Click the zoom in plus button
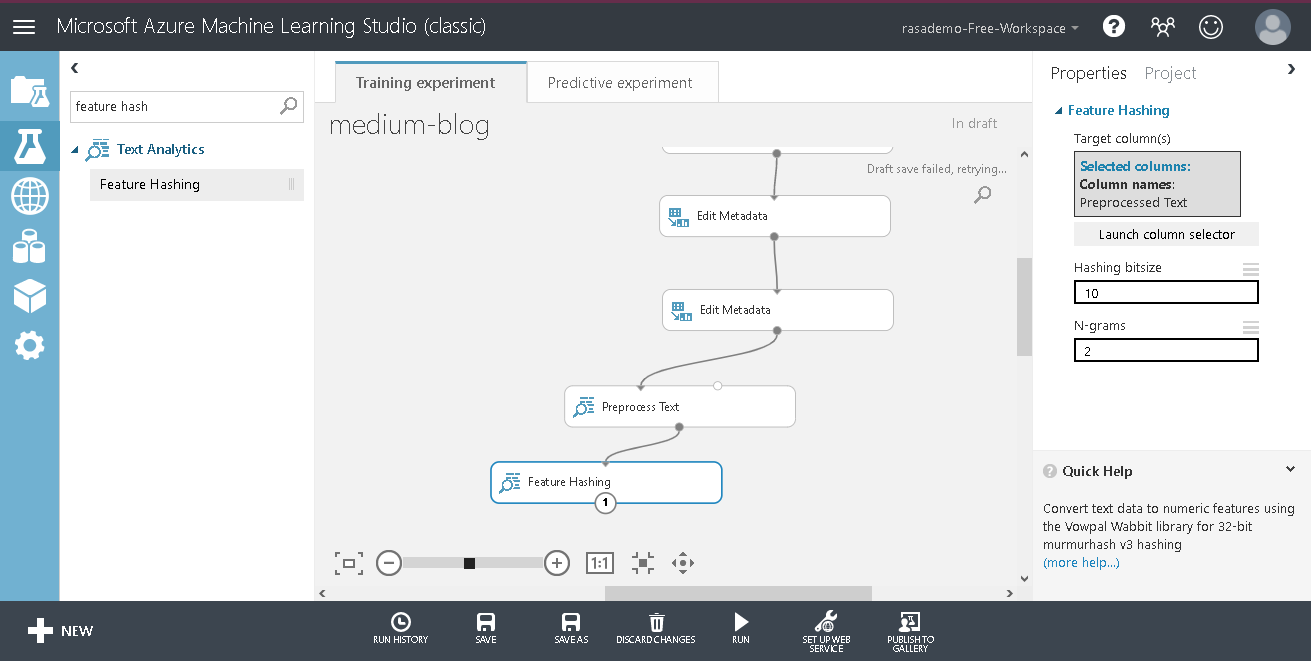This screenshot has width=1311, height=661. click(x=557, y=563)
